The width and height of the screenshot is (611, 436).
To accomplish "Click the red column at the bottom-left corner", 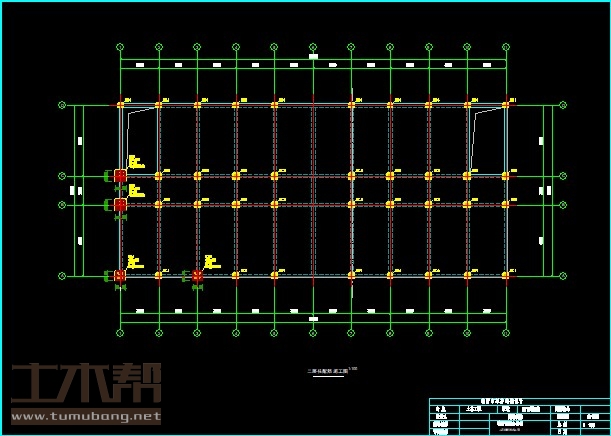I will pos(119,275).
